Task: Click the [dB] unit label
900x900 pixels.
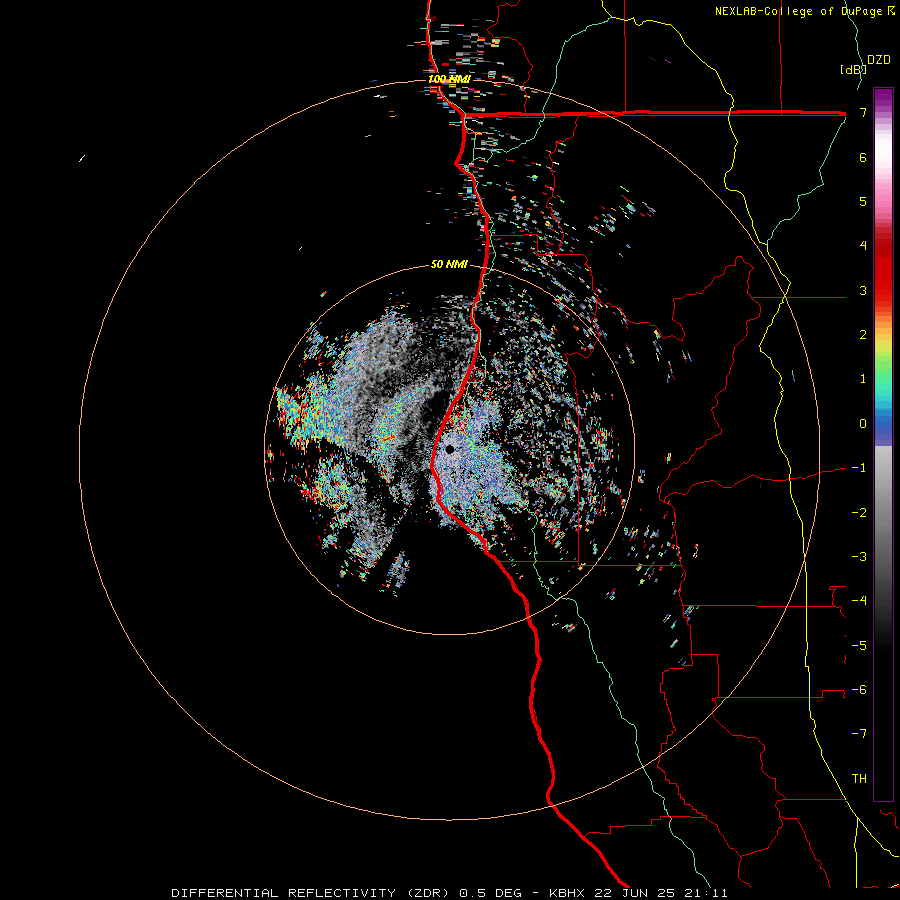Action: click(853, 69)
